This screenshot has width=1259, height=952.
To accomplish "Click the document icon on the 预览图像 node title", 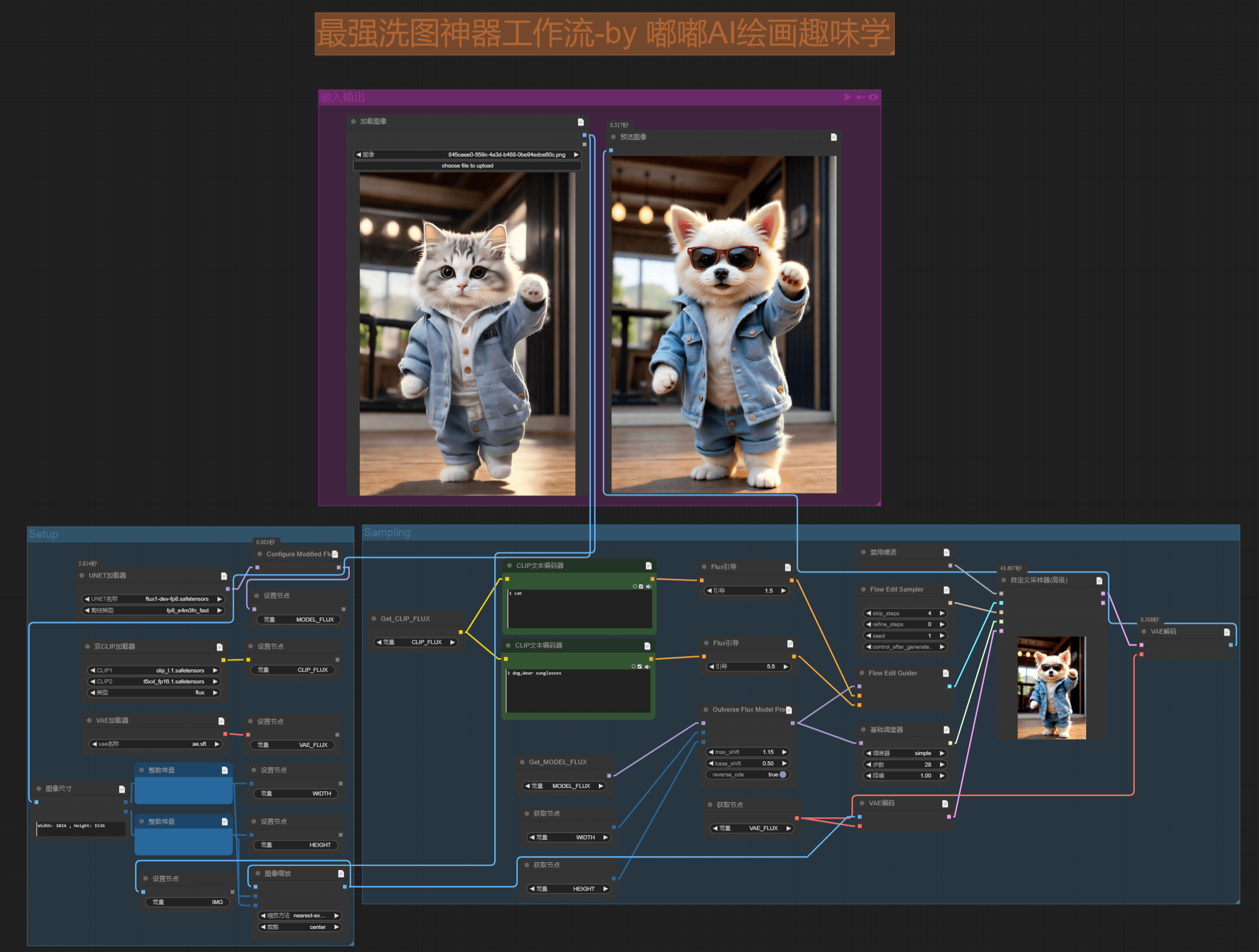I will point(834,137).
